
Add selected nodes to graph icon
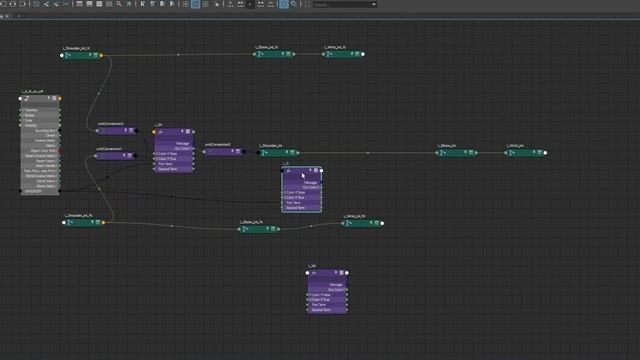coord(46,4)
